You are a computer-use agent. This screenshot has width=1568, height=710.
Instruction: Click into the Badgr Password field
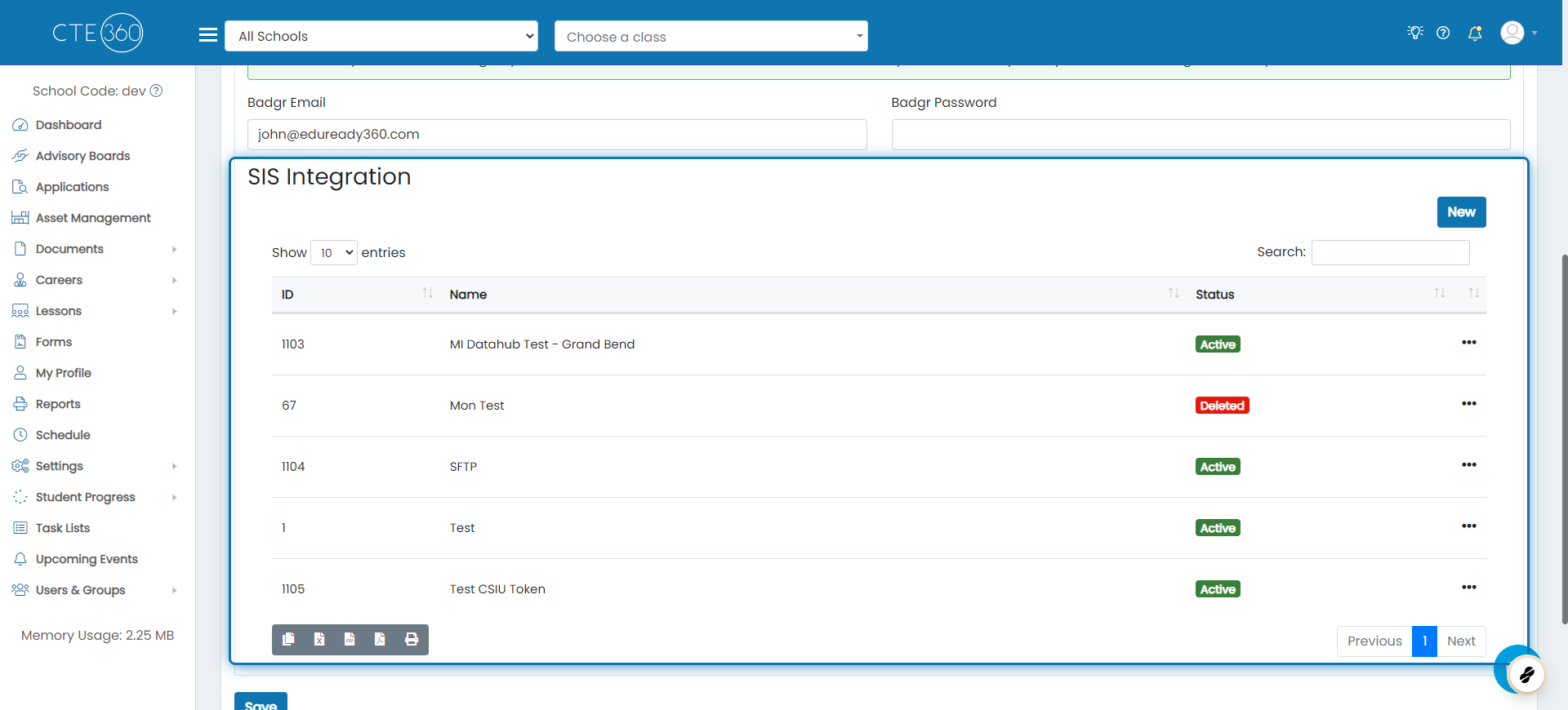[1200, 135]
